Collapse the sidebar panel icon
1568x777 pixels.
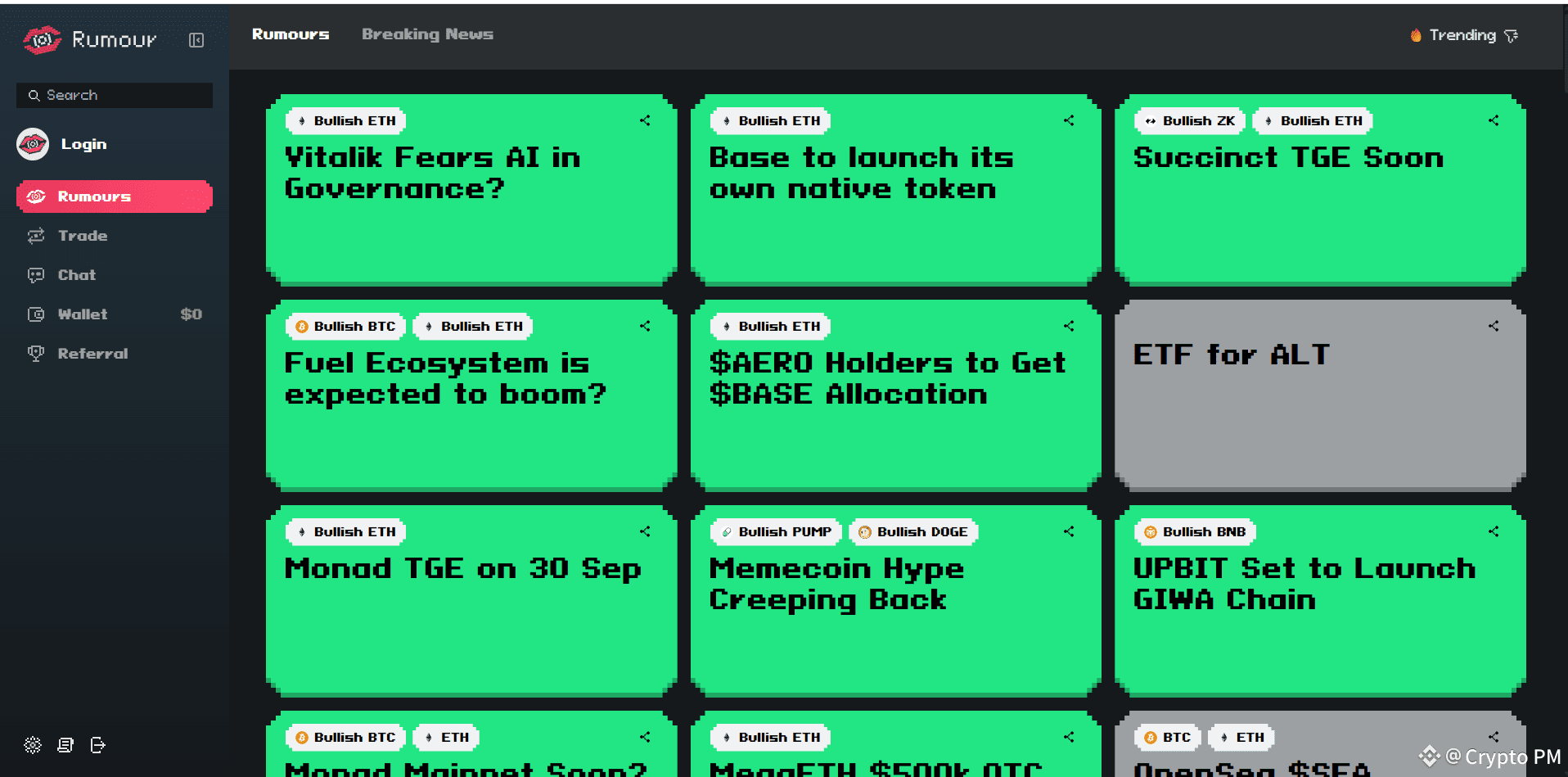196,40
